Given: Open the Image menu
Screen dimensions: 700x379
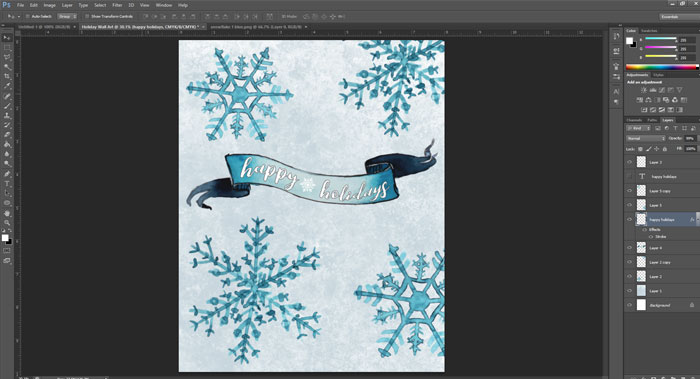Looking at the screenshot, I should 50,5.
